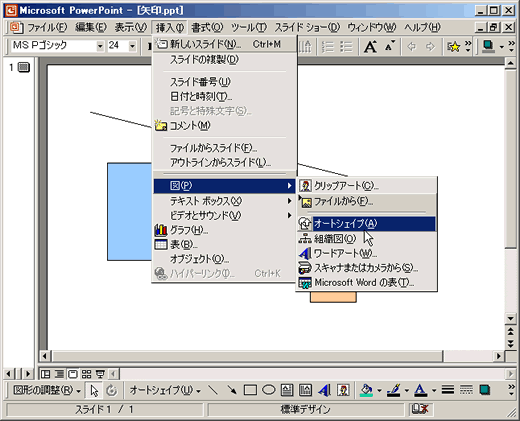Screen dimensions: 520x421
Task: Switch to Normal view button
Action: 45,374
